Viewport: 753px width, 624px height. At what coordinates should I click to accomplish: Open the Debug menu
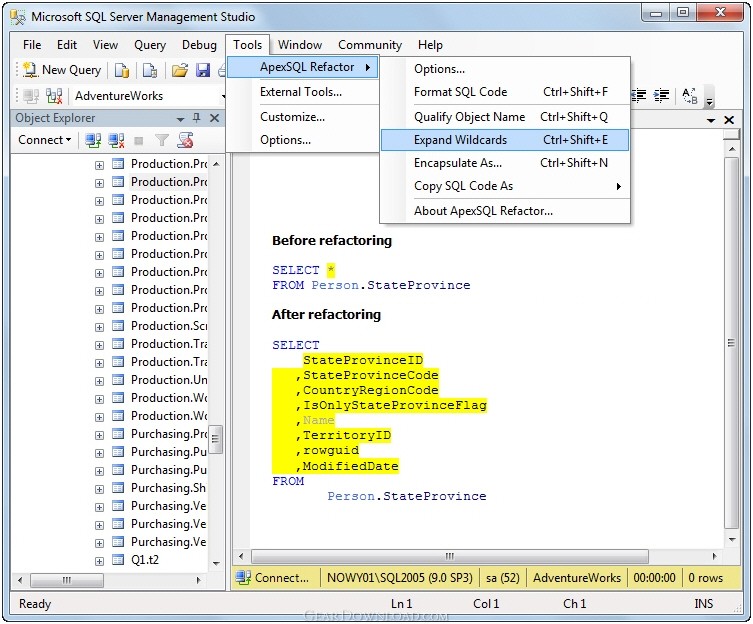199,45
